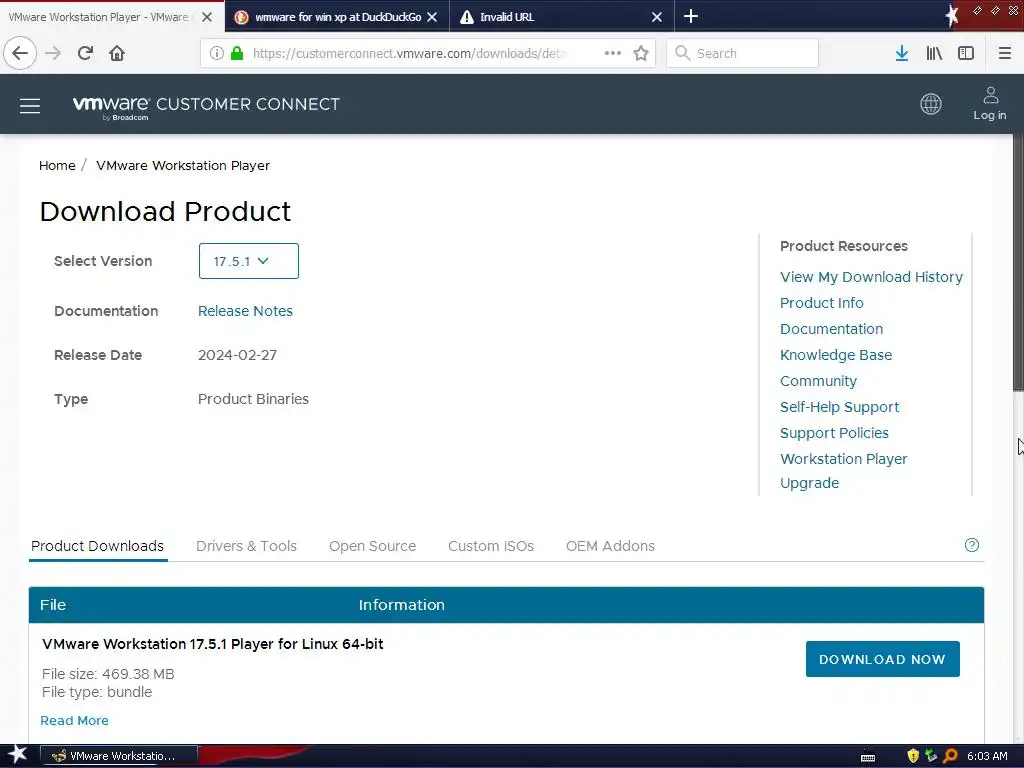This screenshot has width=1024, height=768.
Task: Switch to Open Source tab
Action: pos(372,546)
